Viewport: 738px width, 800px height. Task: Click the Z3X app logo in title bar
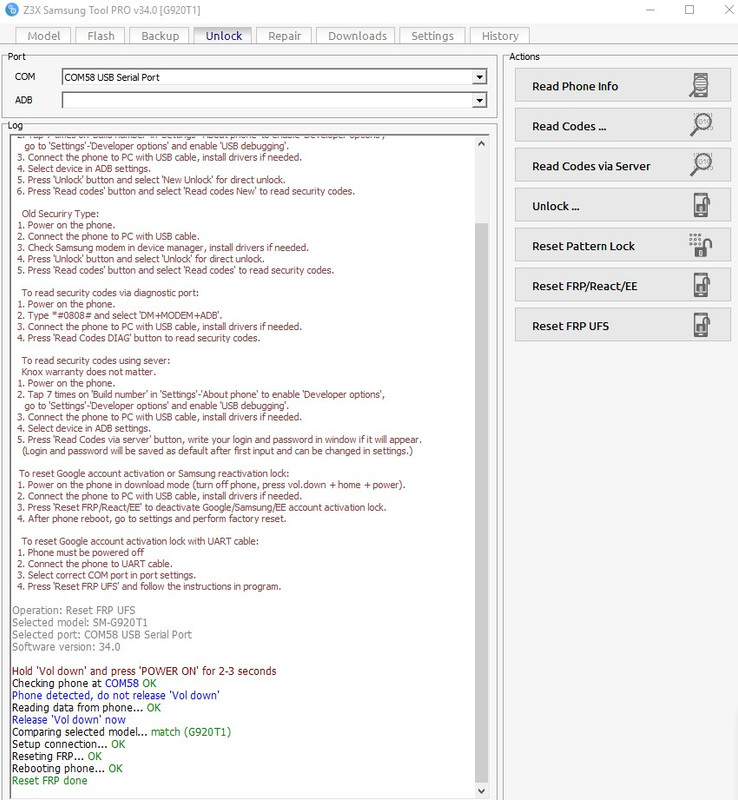point(11,10)
